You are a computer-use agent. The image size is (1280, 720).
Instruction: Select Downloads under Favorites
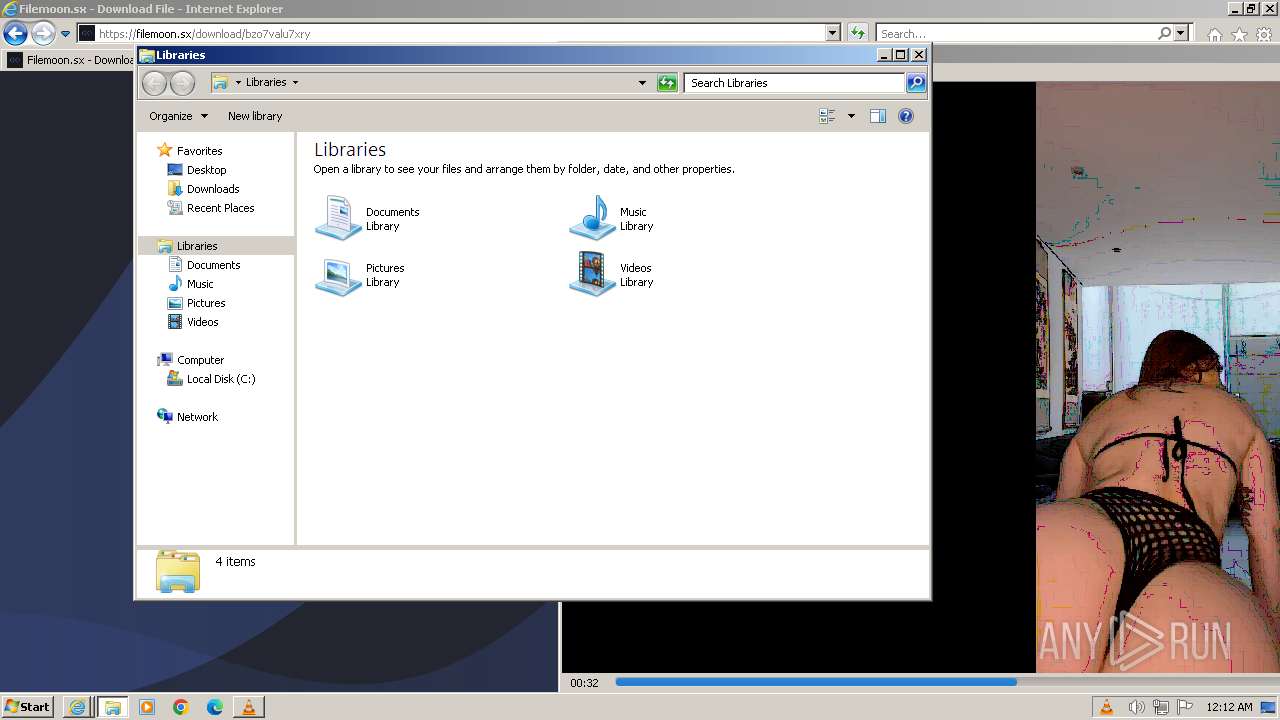tap(212, 189)
